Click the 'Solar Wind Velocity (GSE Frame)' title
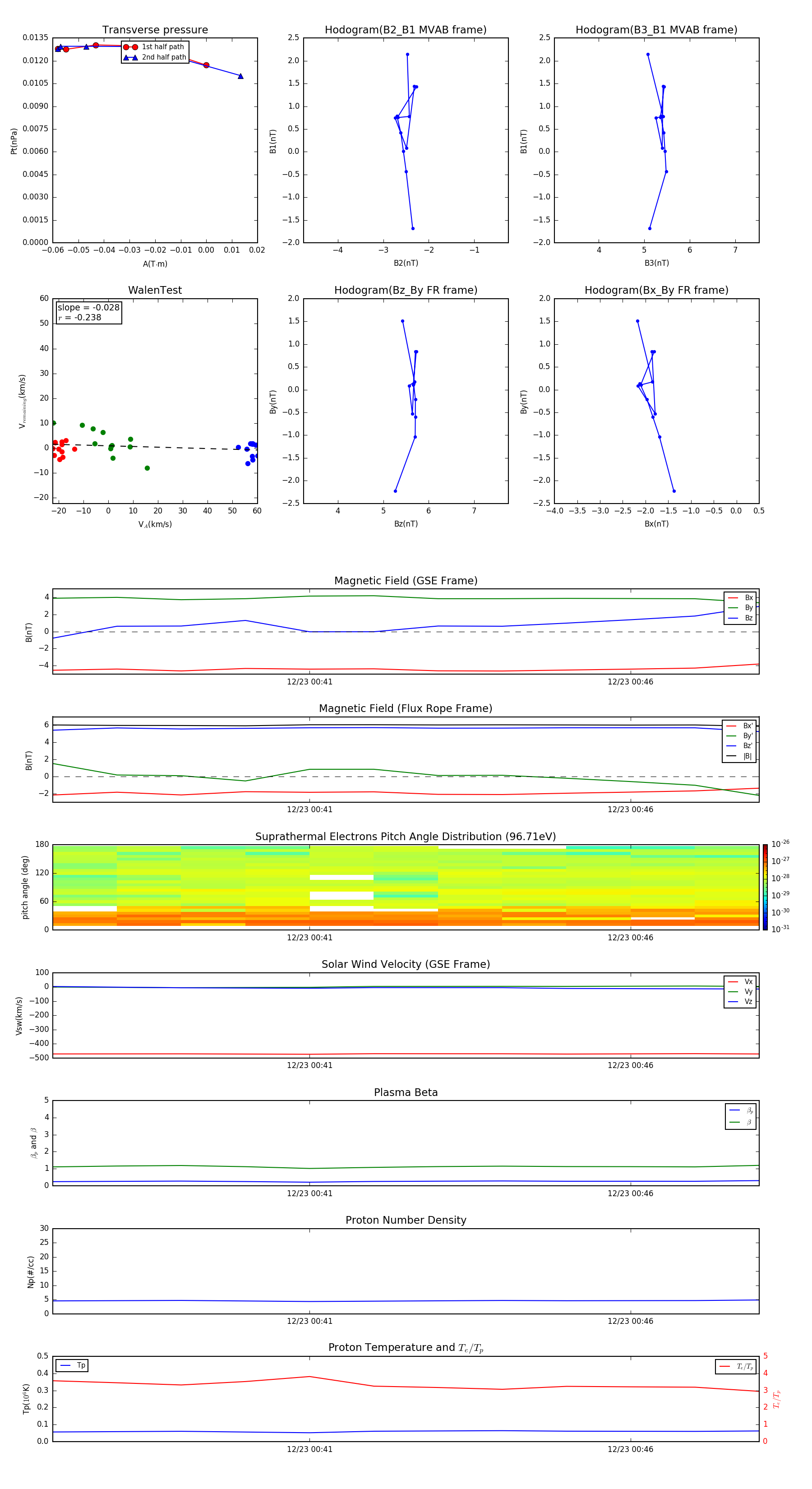Image resolution: width=812 pixels, height=1489 pixels. click(x=406, y=964)
